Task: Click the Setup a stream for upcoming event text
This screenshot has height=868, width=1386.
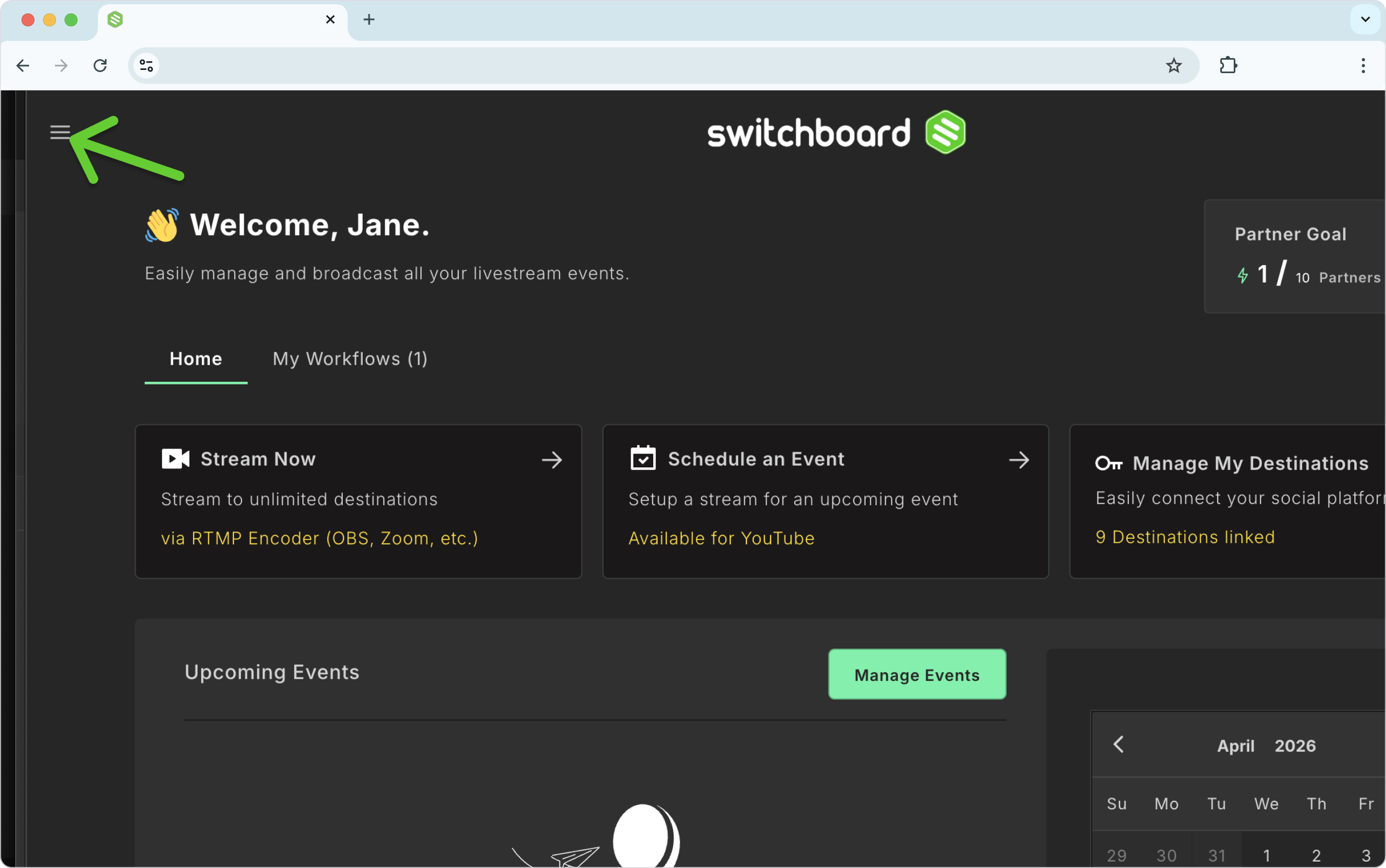Action: click(793, 499)
